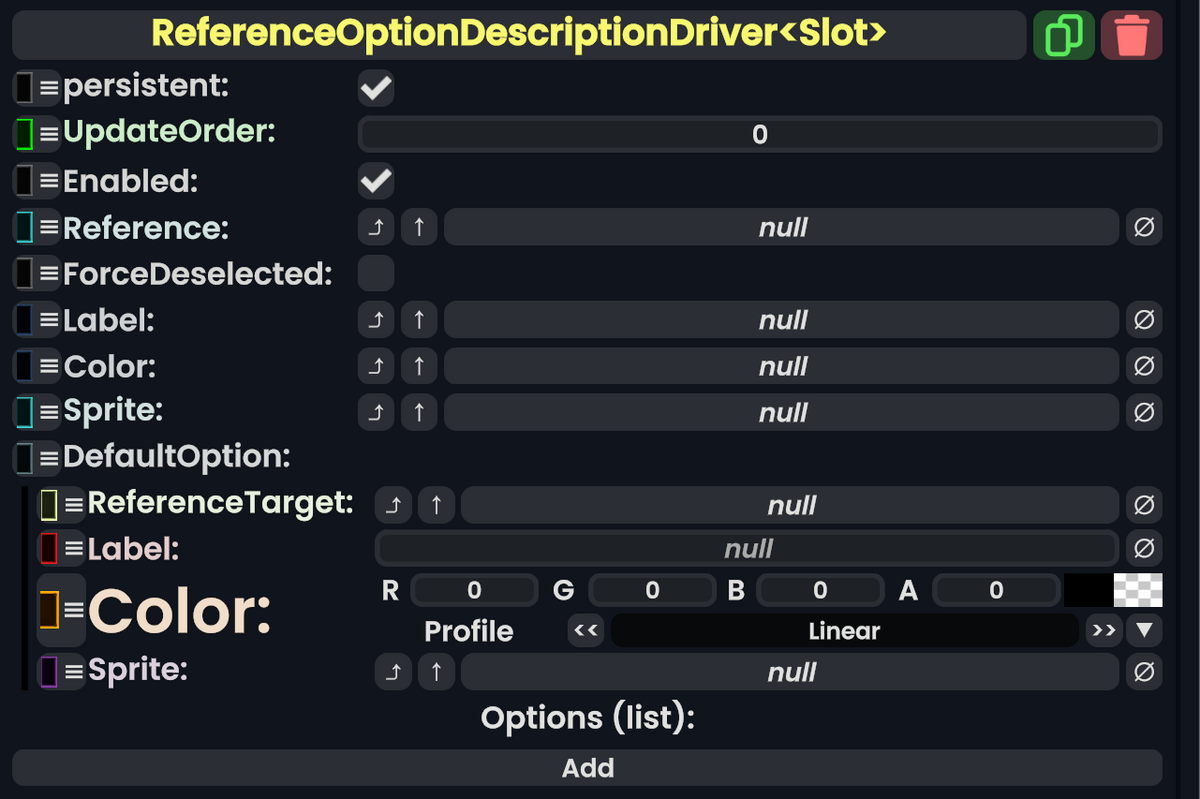1200x799 pixels.
Task: Clear the Reference field with Ø icon
Action: click(1144, 227)
